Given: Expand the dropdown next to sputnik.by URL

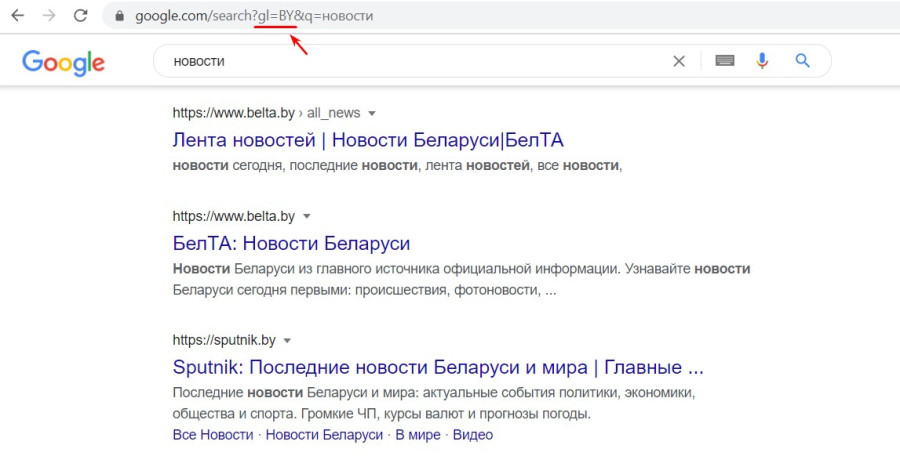Looking at the screenshot, I should pos(287,341).
